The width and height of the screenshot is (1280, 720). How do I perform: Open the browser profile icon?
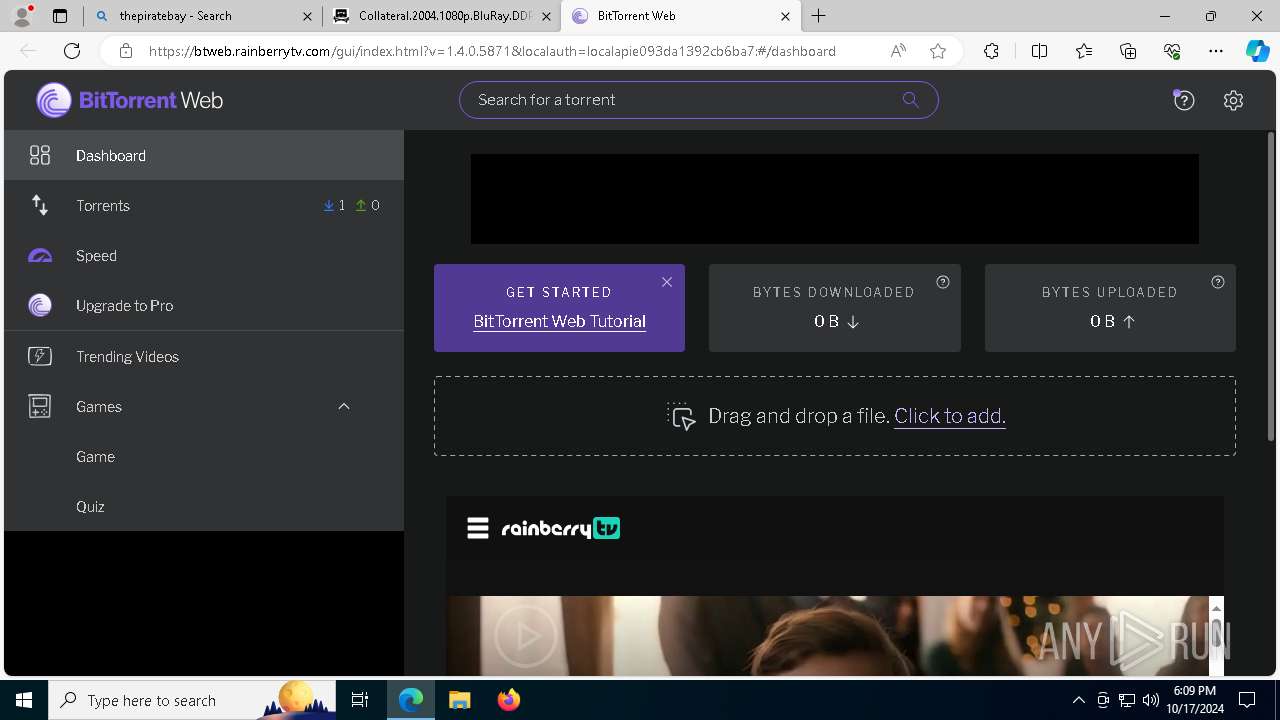coord(22,16)
